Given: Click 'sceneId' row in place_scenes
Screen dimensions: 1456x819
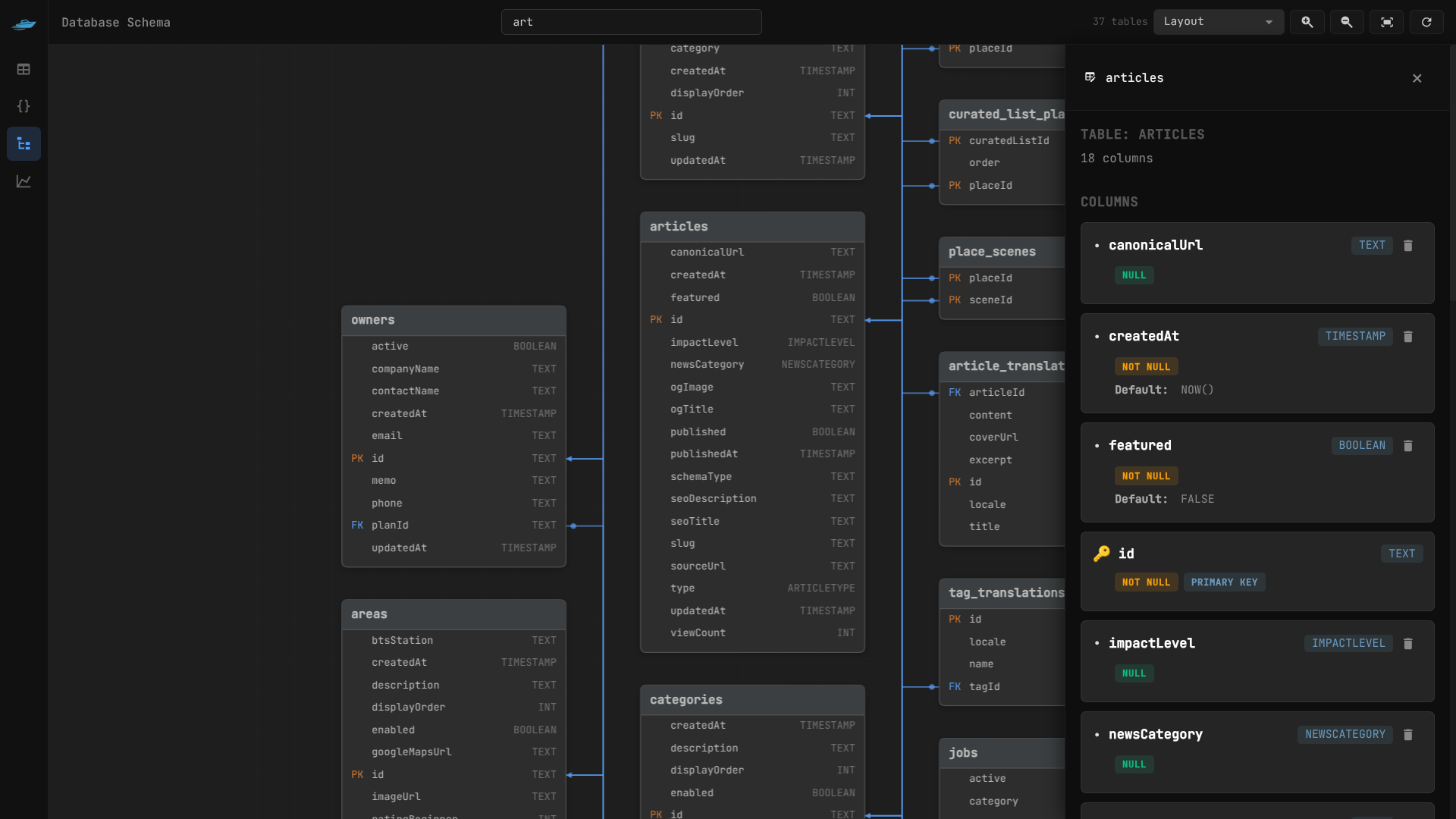Looking at the screenshot, I should point(1002,300).
